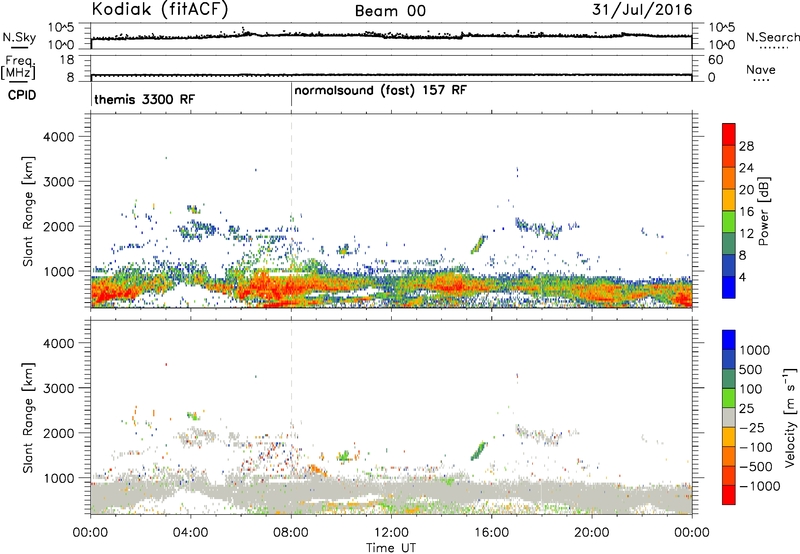The width and height of the screenshot is (800, 554).
Task: Click the noise trace in N.Sky panel
Action: tap(391, 36)
